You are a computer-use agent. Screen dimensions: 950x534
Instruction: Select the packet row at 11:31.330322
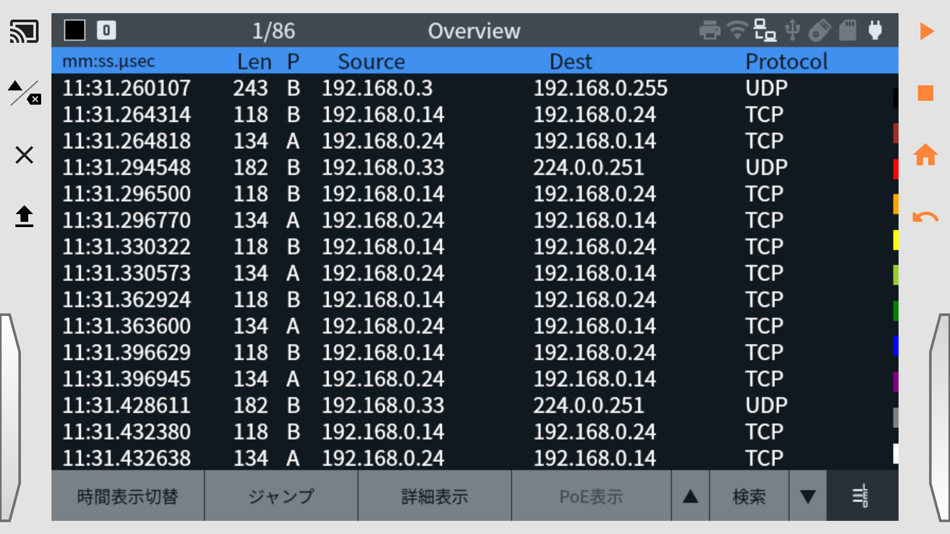click(x=473, y=247)
